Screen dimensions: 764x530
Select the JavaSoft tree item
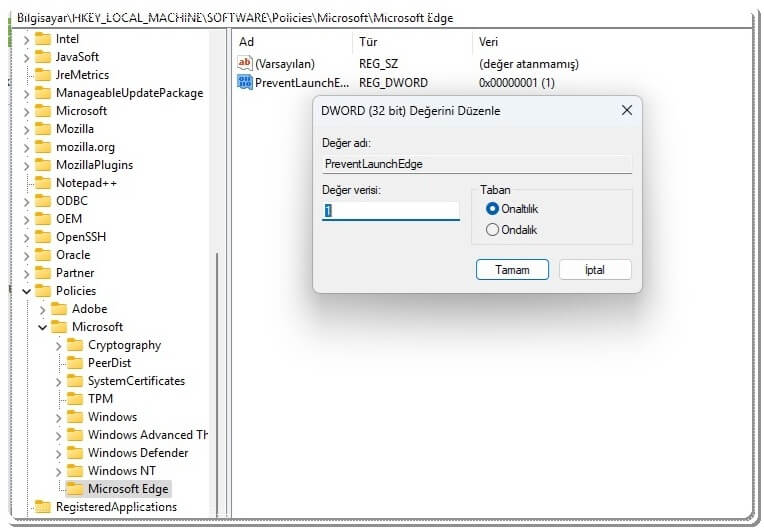77,57
